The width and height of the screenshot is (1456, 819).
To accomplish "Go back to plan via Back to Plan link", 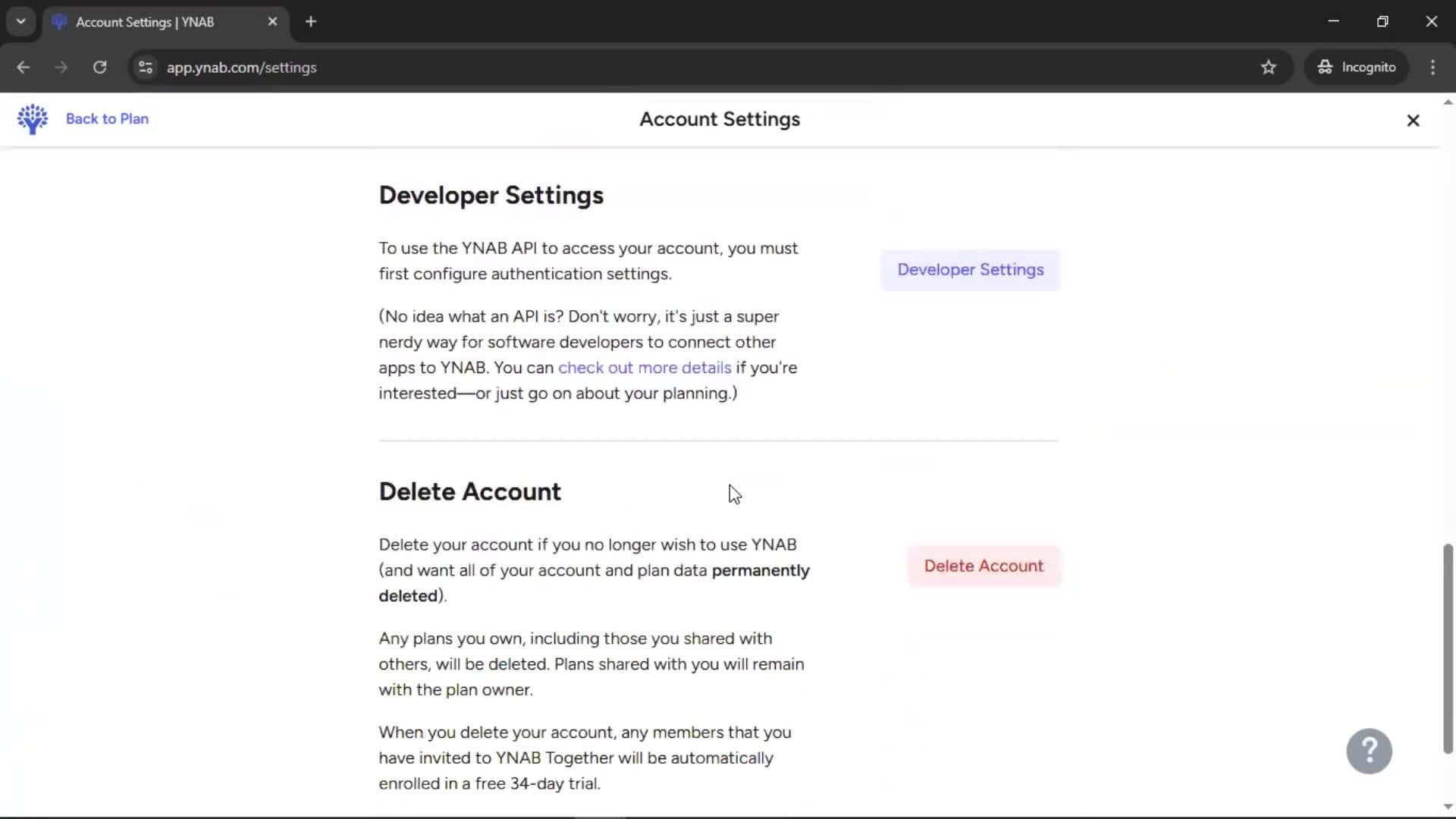I will 107,119.
